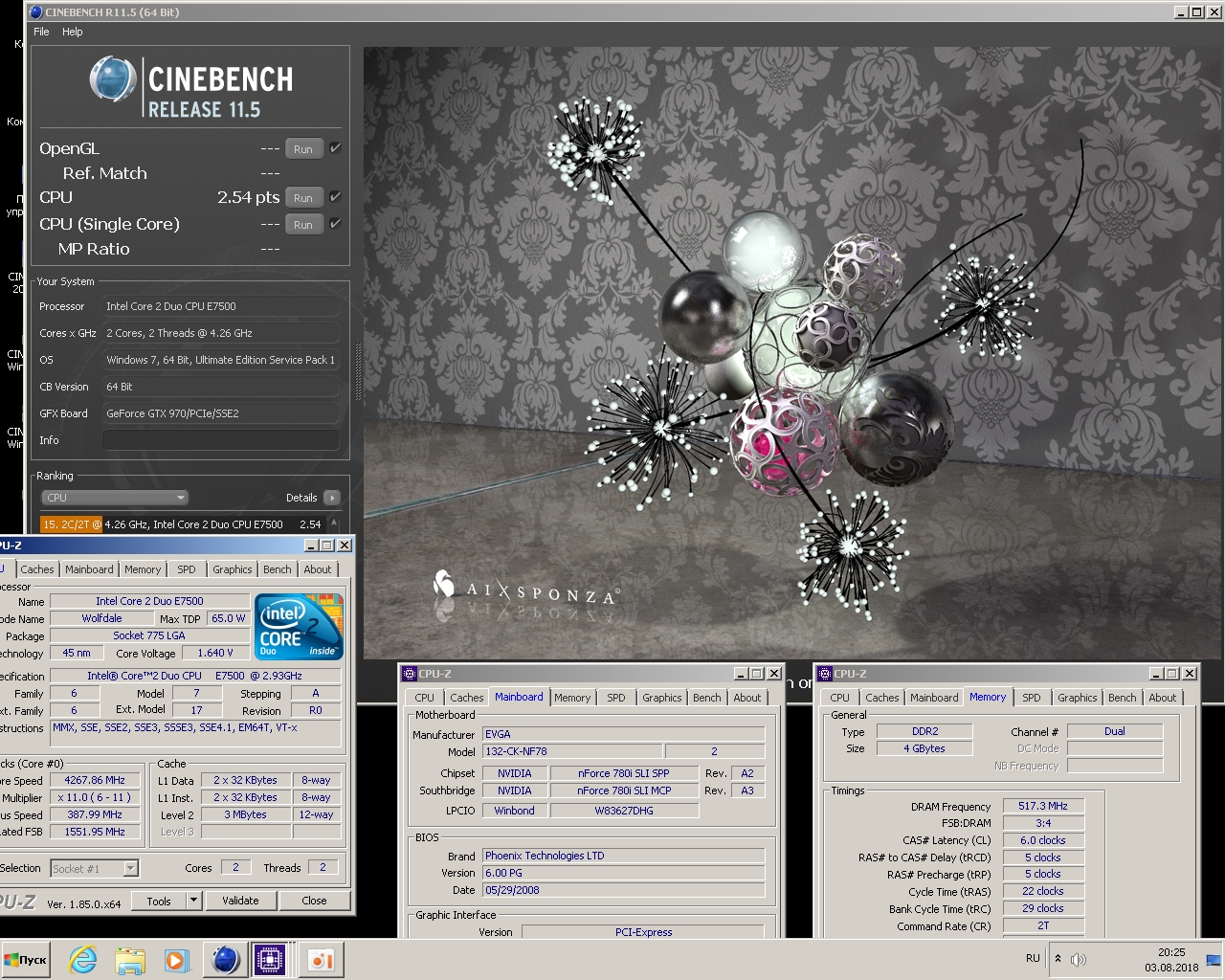Viewport: 1225px width, 980px height.
Task: Switch to SPD tab in left CPU-Z window
Action: point(187,569)
